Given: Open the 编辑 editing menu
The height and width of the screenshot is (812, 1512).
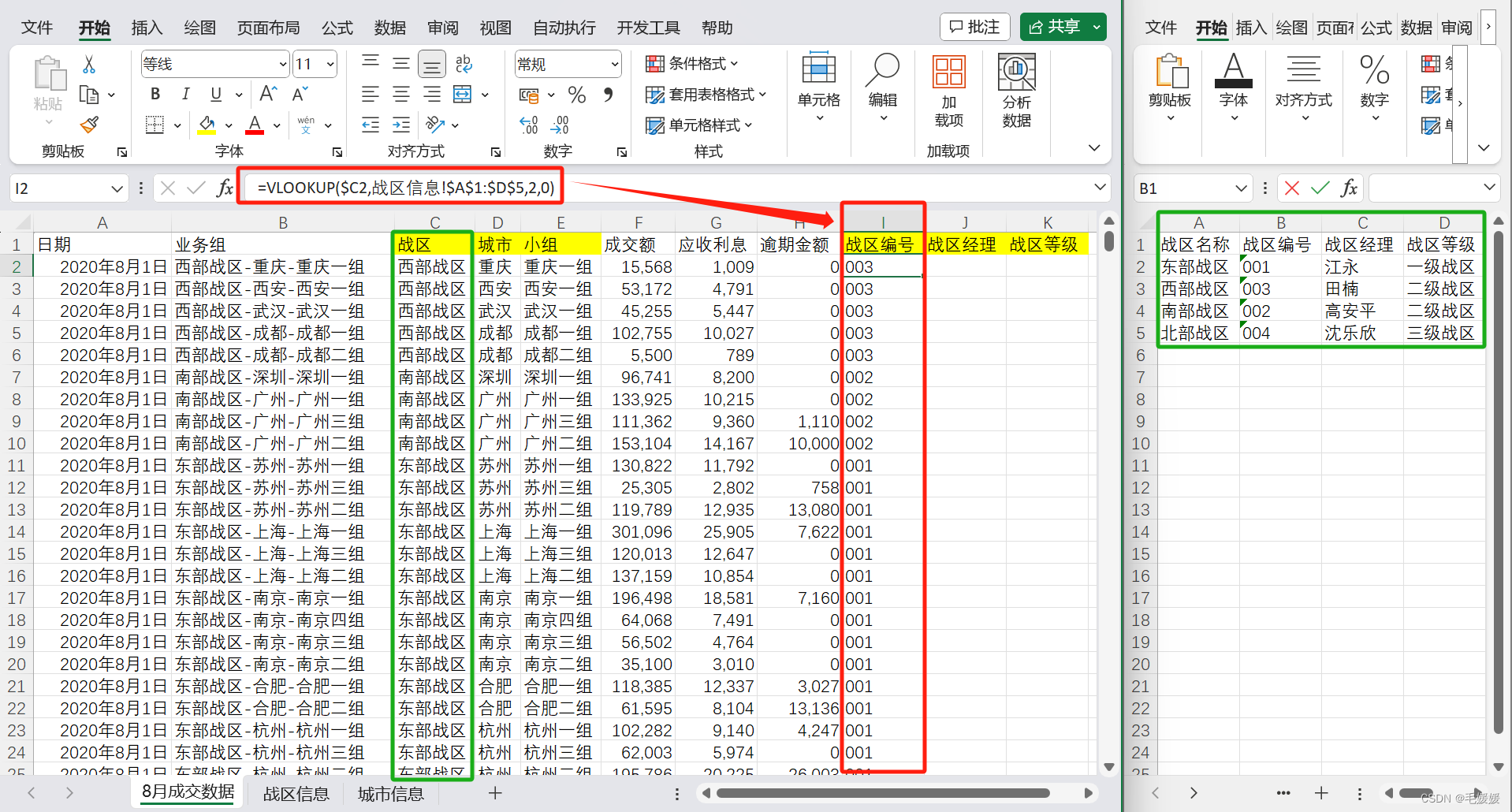Looking at the screenshot, I should pyautogui.click(x=883, y=87).
